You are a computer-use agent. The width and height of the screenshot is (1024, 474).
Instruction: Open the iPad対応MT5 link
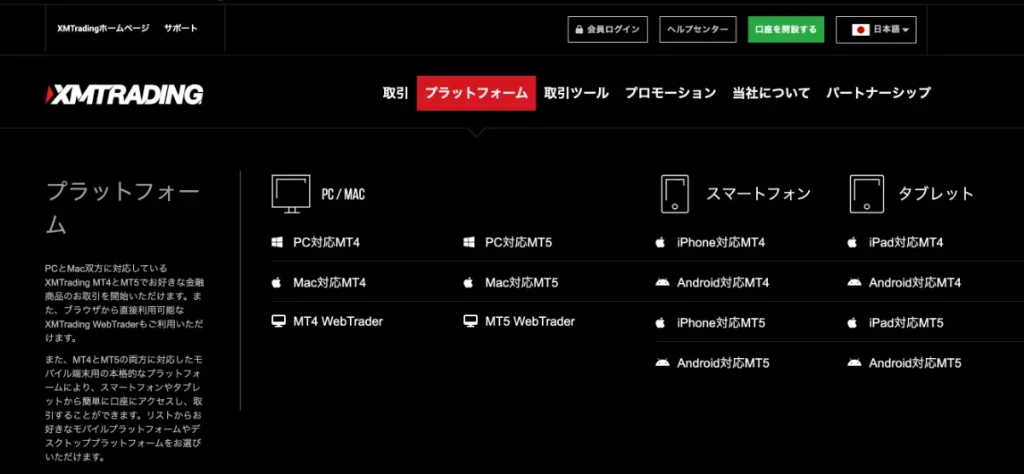(906, 323)
